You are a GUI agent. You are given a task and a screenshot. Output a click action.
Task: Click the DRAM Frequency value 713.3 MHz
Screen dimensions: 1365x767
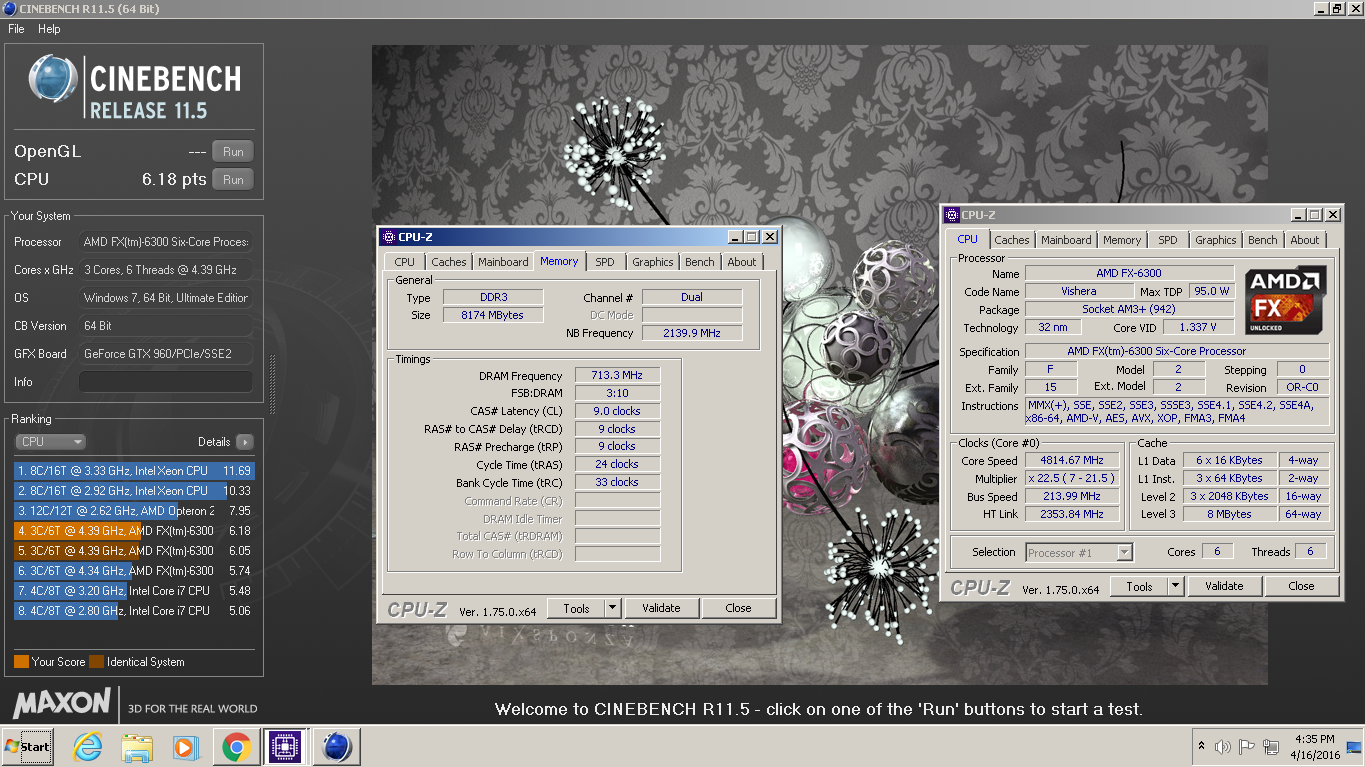point(617,375)
